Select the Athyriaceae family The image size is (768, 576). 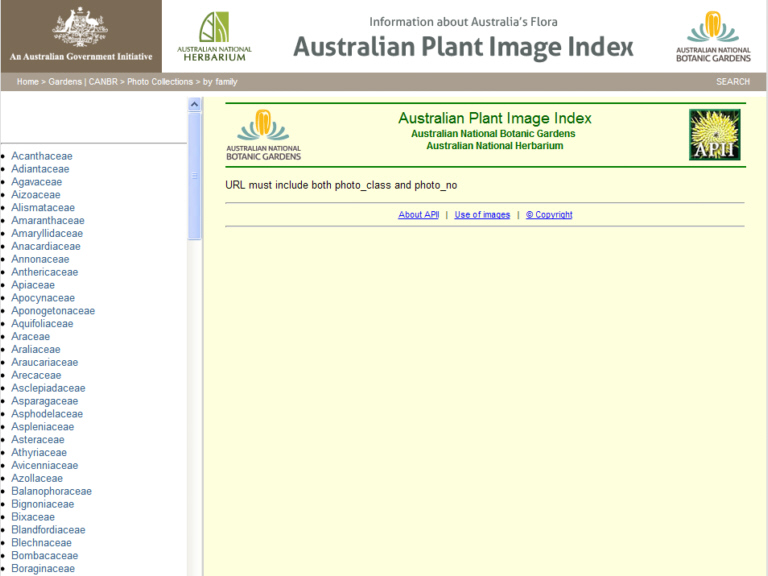[39, 453]
